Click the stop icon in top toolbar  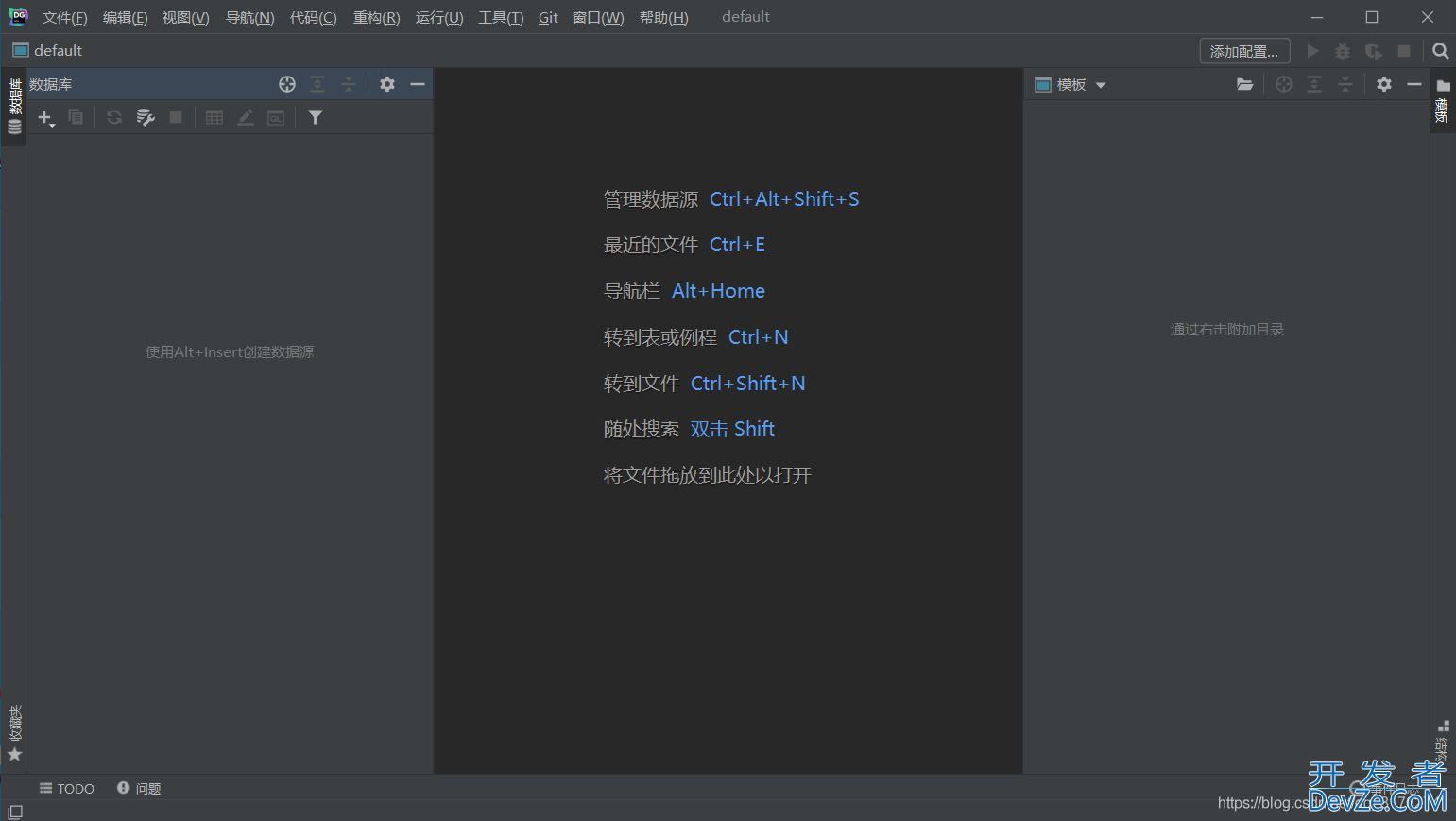tap(1404, 51)
